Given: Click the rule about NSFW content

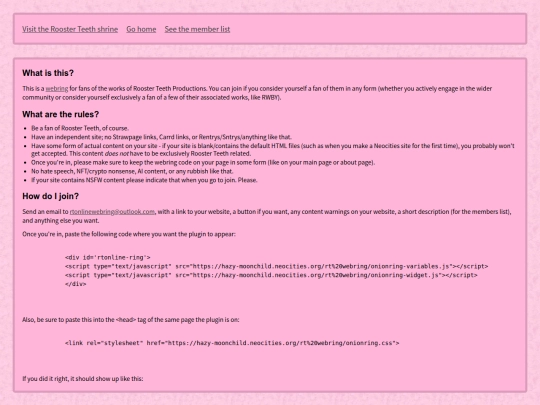Looking at the screenshot, I should [144, 180].
